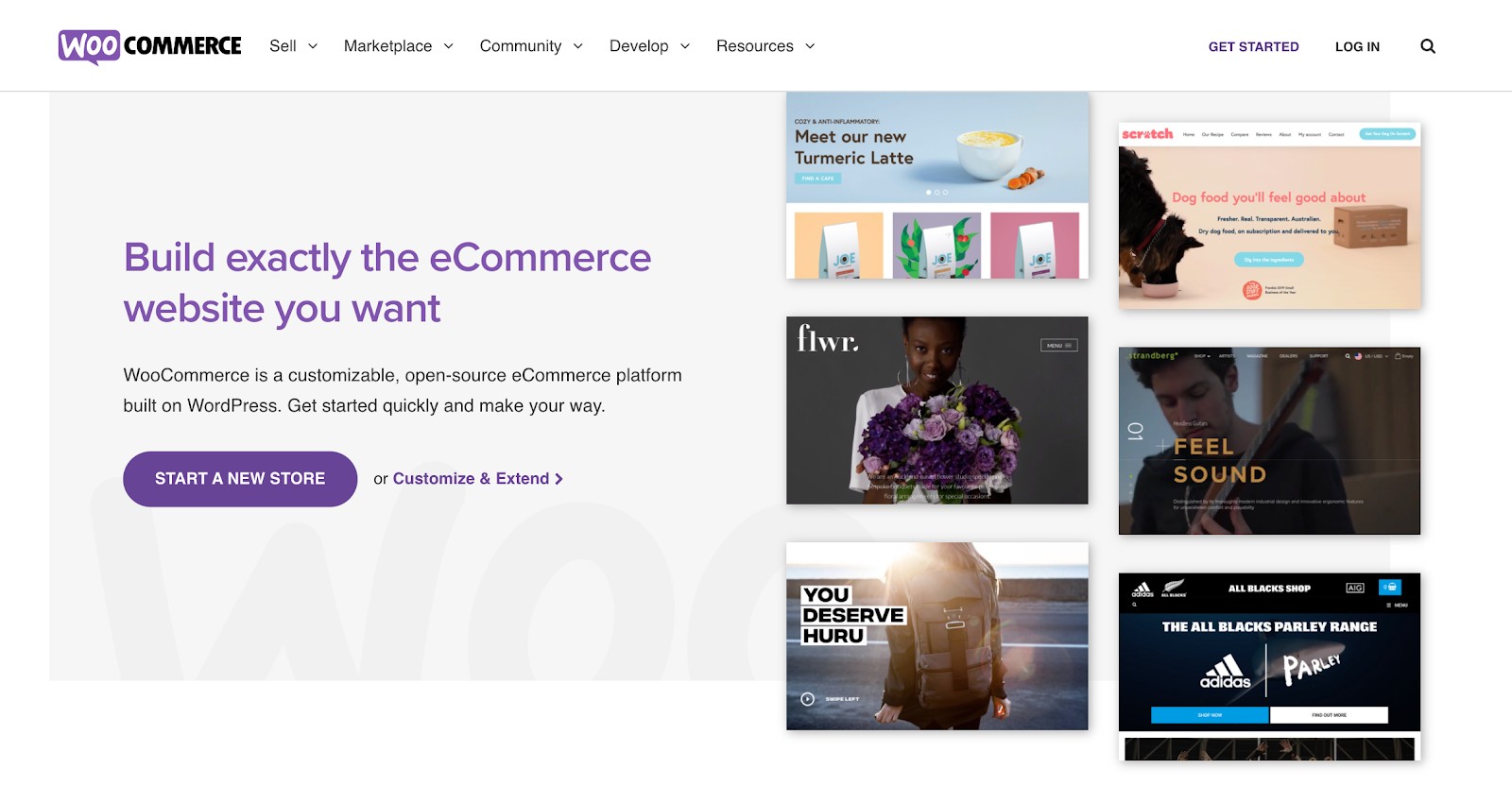Click the Adidas logo in All Blacks thumbnail
1512x786 pixels.
click(x=1225, y=672)
